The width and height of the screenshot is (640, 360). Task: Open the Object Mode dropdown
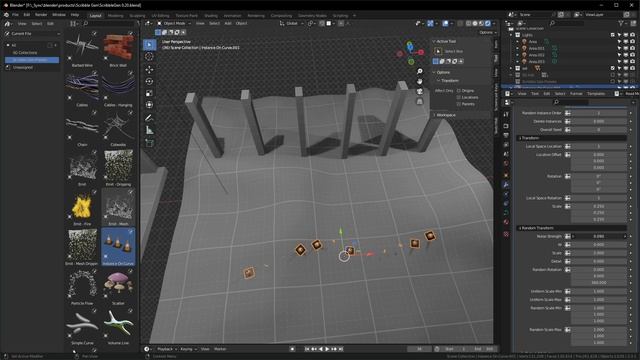point(174,24)
